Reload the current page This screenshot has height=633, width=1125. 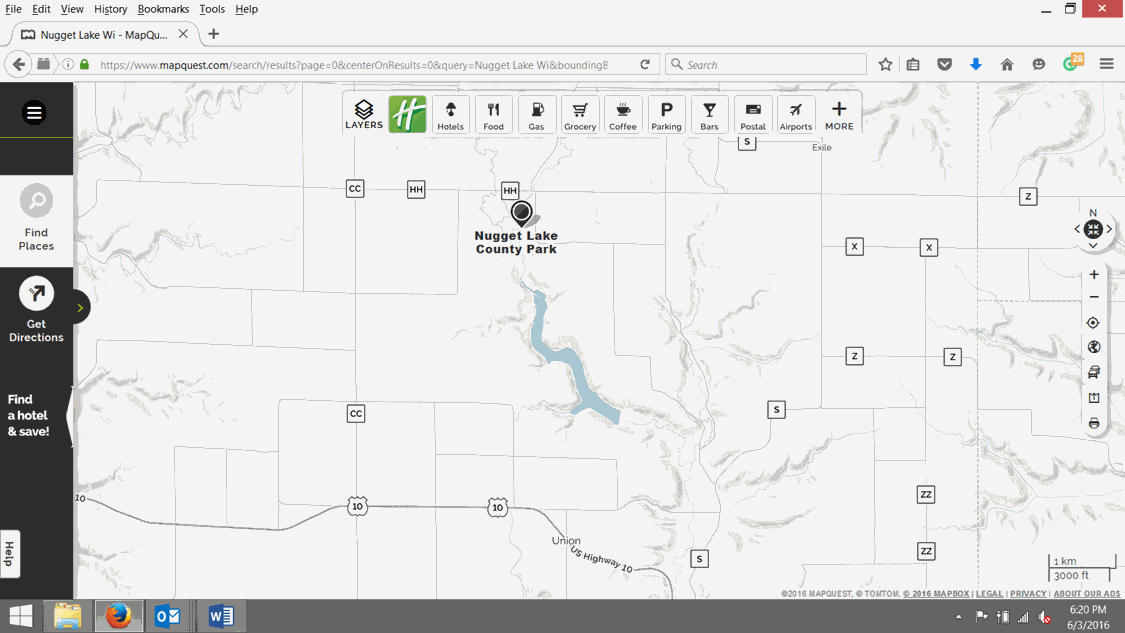[x=645, y=64]
